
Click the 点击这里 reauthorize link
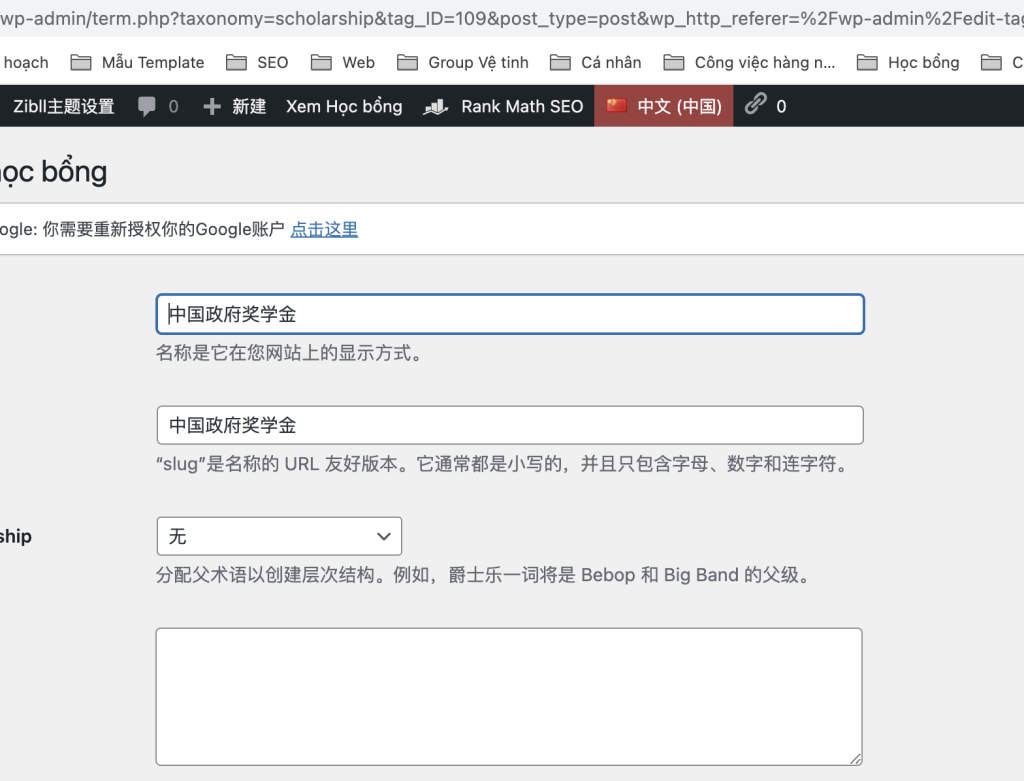point(324,229)
